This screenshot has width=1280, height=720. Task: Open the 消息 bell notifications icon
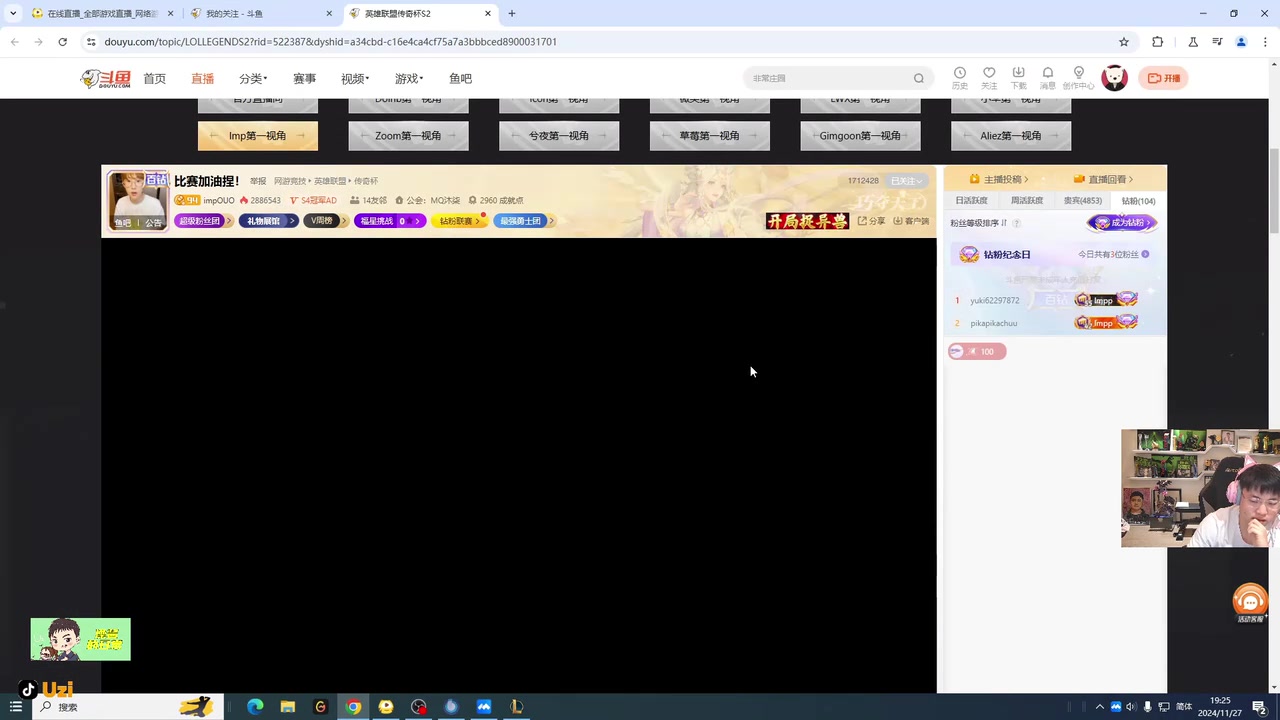point(1047,74)
